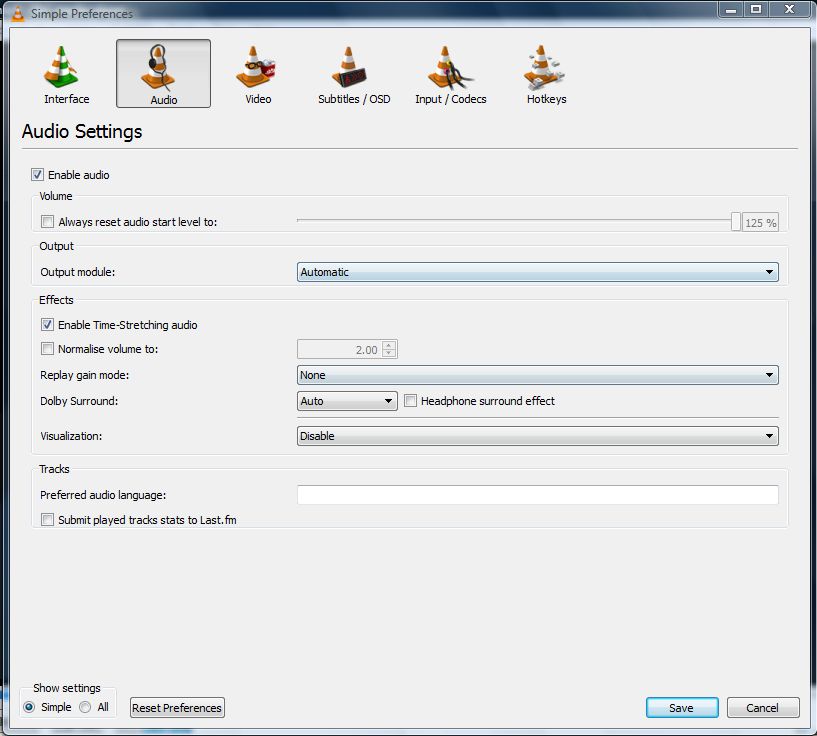Click the Simple Preferences window title
Screen dimensions: 817x736
pos(82,14)
